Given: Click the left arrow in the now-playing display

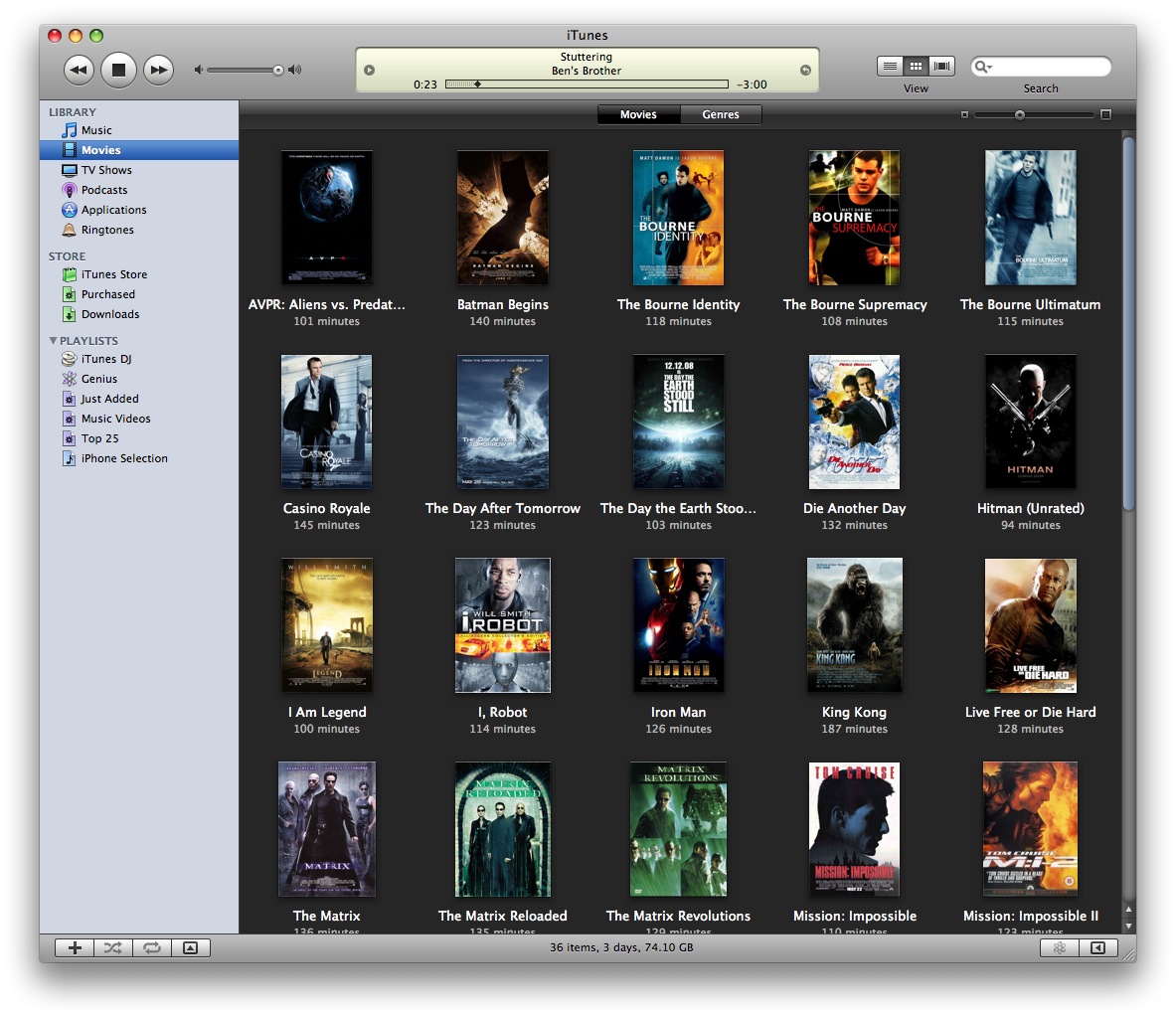Looking at the screenshot, I should [x=369, y=70].
